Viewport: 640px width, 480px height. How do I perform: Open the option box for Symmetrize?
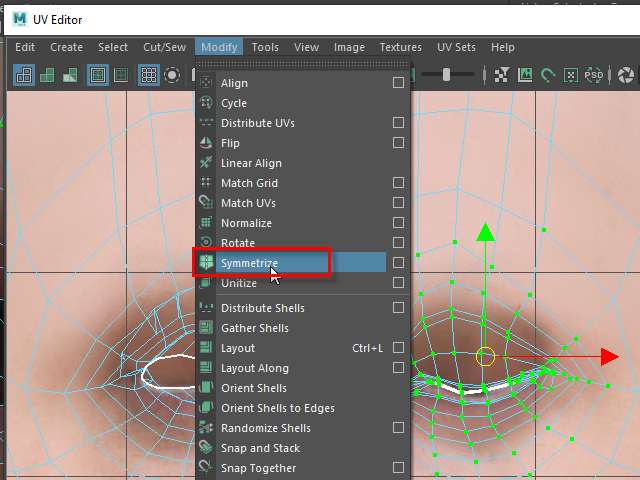[x=398, y=263]
